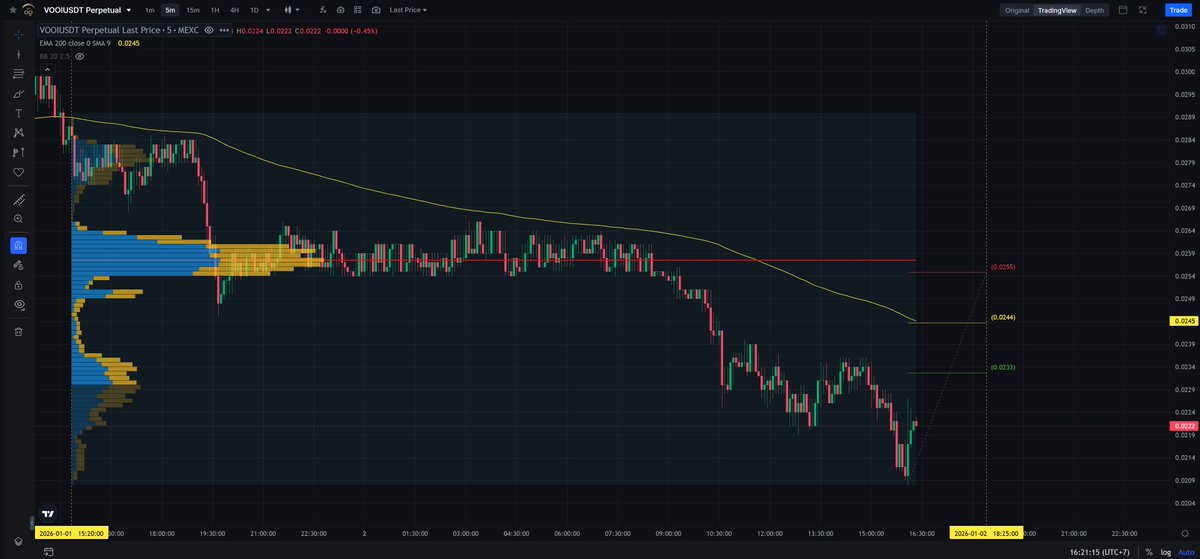Image resolution: width=1200 pixels, height=559 pixels.
Task: Click the green (0.0233) level label
Action: click(1003, 367)
